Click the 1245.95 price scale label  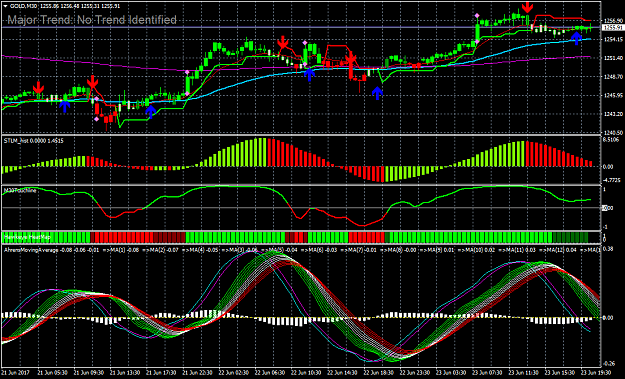pos(613,95)
